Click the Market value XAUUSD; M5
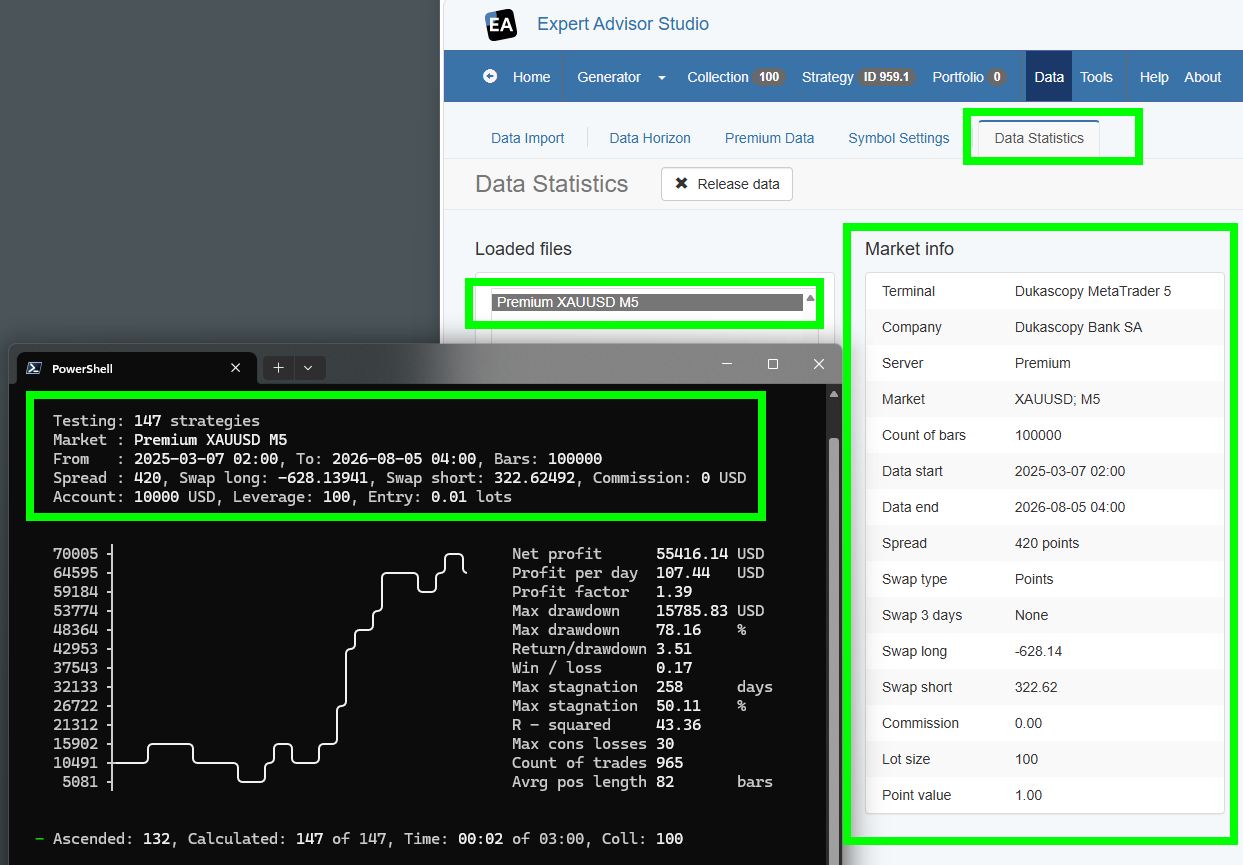This screenshot has width=1243, height=865. pos(1058,399)
